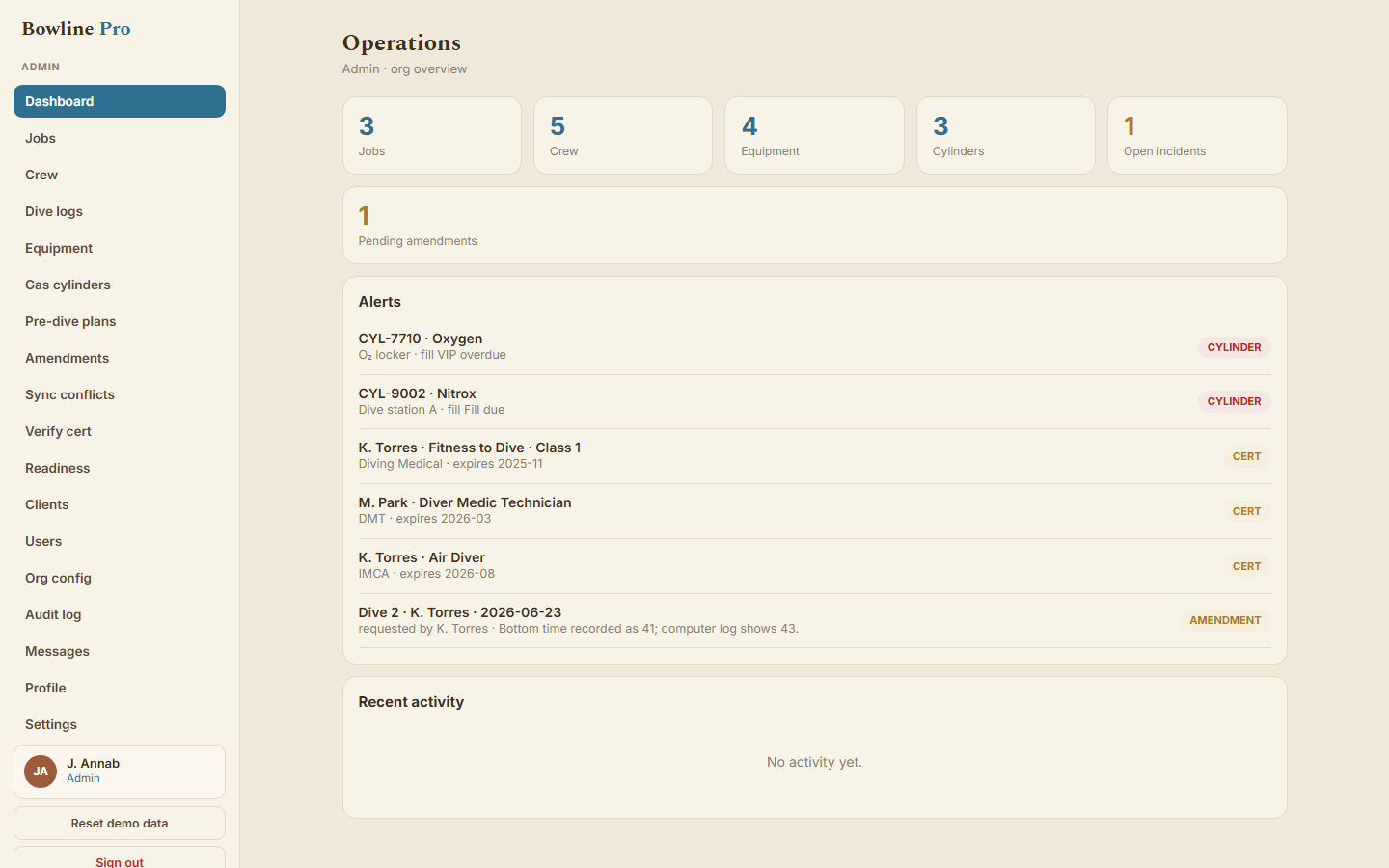The width and height of the screenshot is (1389, 868).
Task: Go to Profile
Action: (x=120, y=688)
